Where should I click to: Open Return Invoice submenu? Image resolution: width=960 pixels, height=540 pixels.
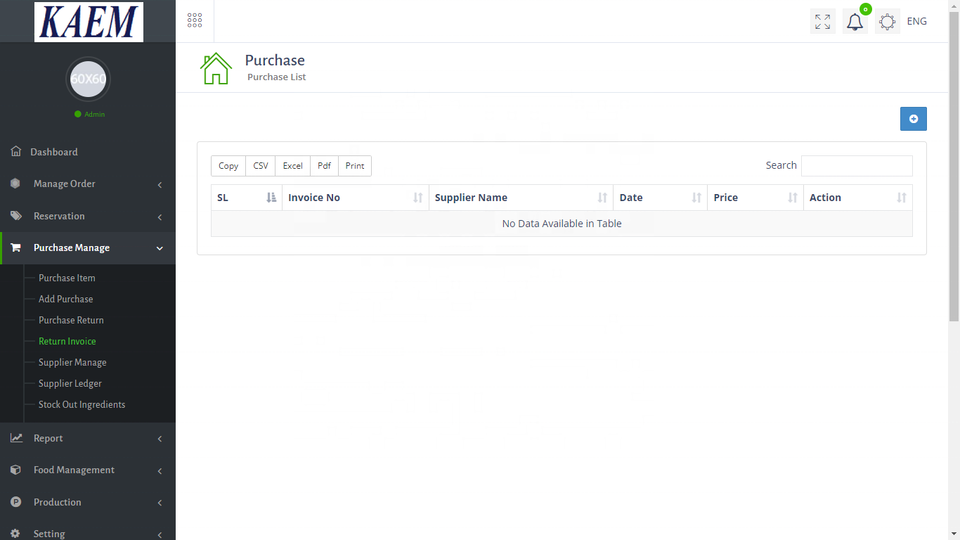pos(67,341)
